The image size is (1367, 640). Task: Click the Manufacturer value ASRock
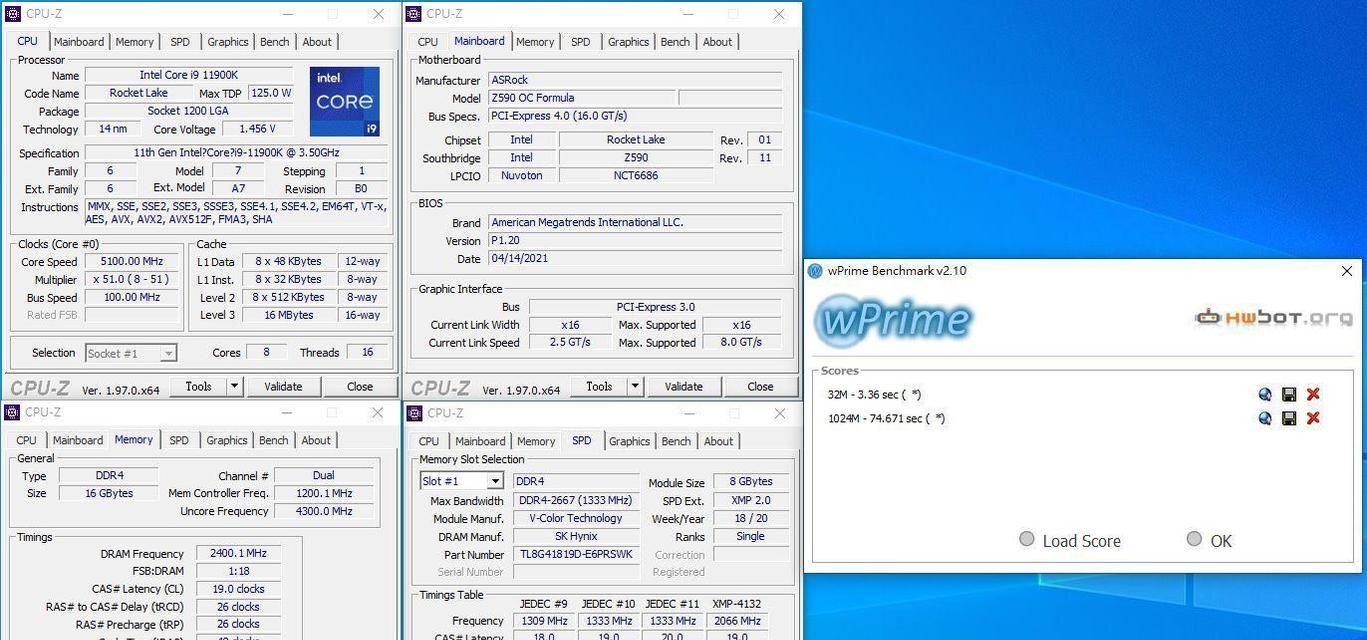634,80
